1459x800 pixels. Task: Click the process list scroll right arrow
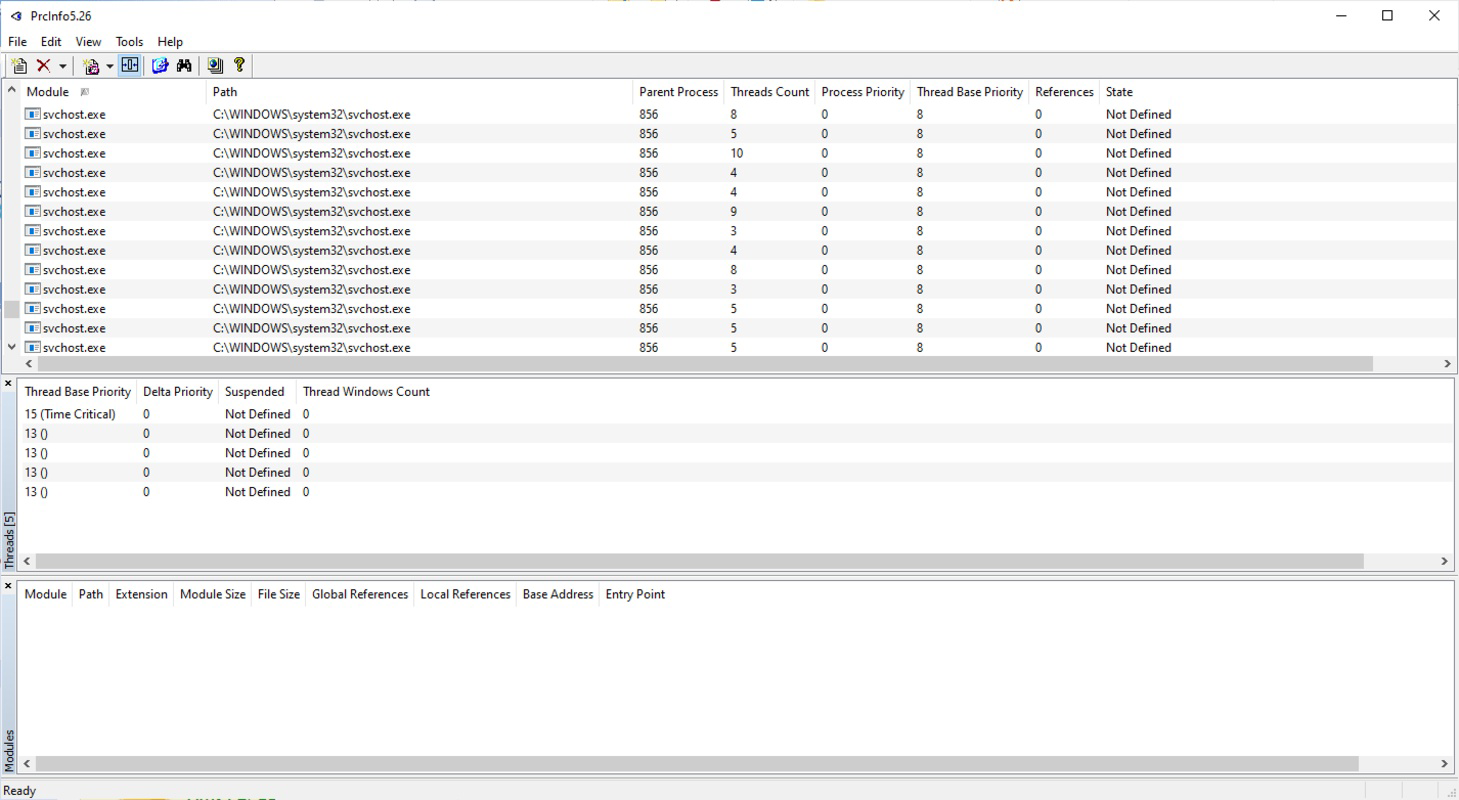click(x=1447, y=364)
